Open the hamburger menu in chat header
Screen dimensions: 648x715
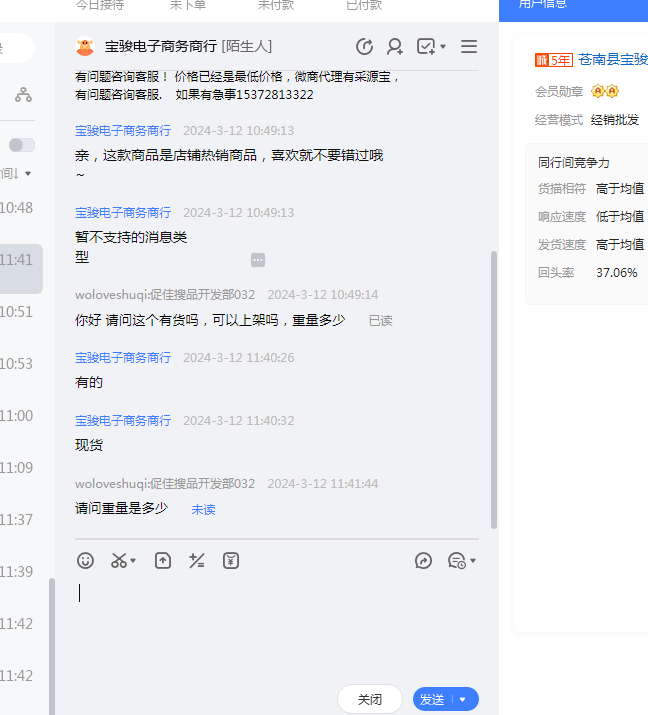469,47
